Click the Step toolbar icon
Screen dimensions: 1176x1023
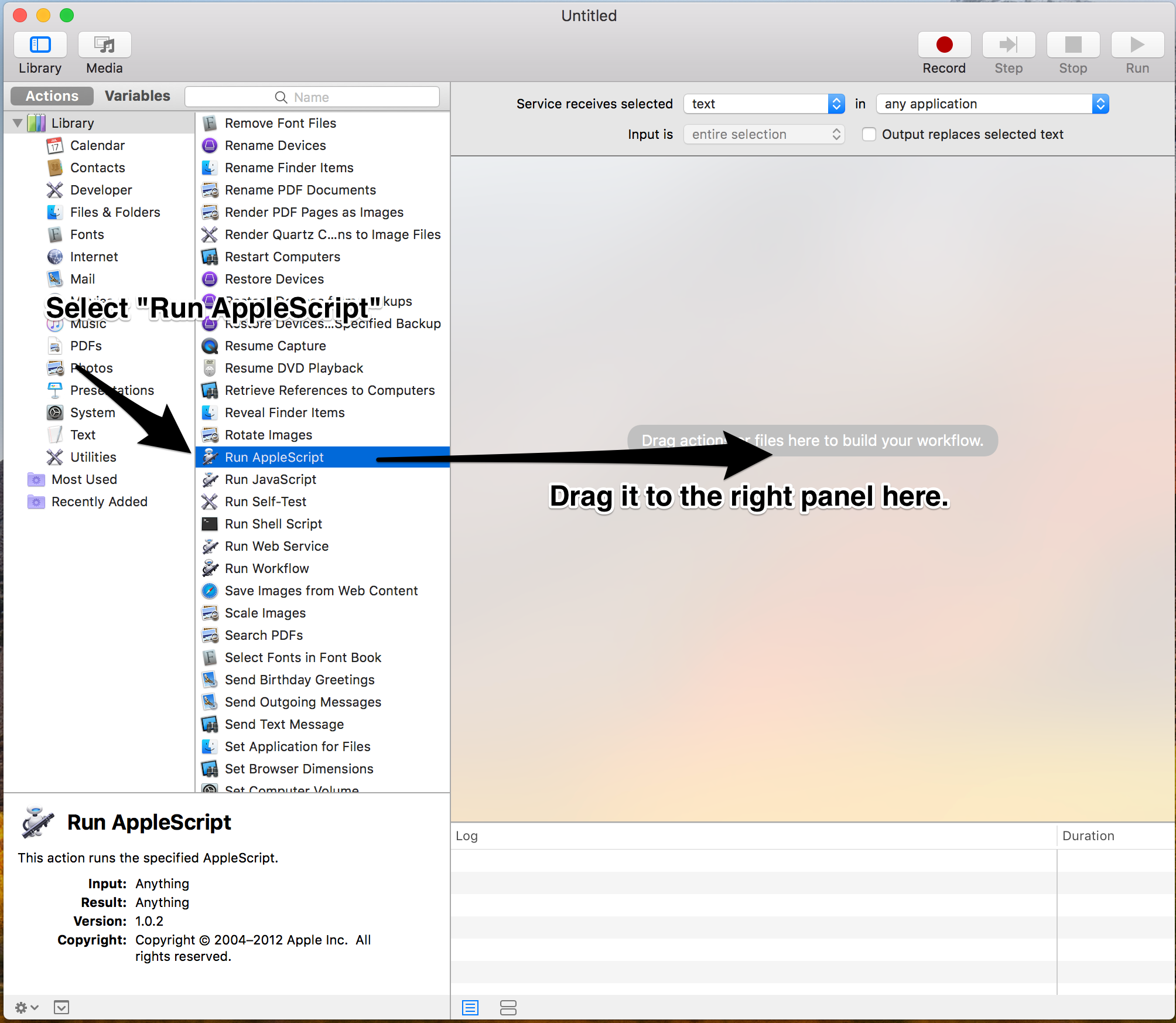coord(1009,45)
